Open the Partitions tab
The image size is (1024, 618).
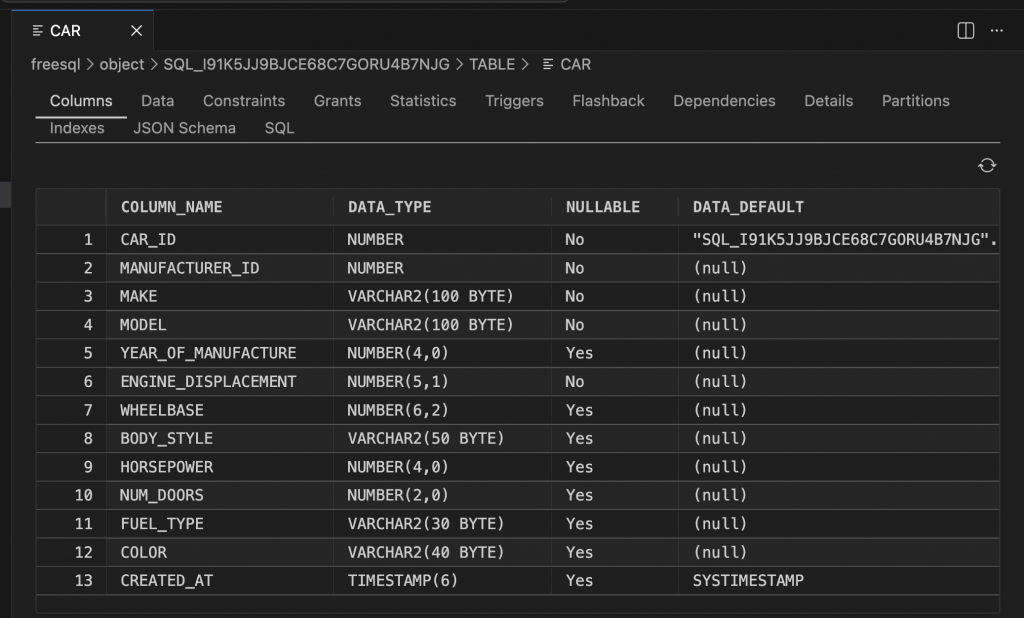click(x=915, y=101)
